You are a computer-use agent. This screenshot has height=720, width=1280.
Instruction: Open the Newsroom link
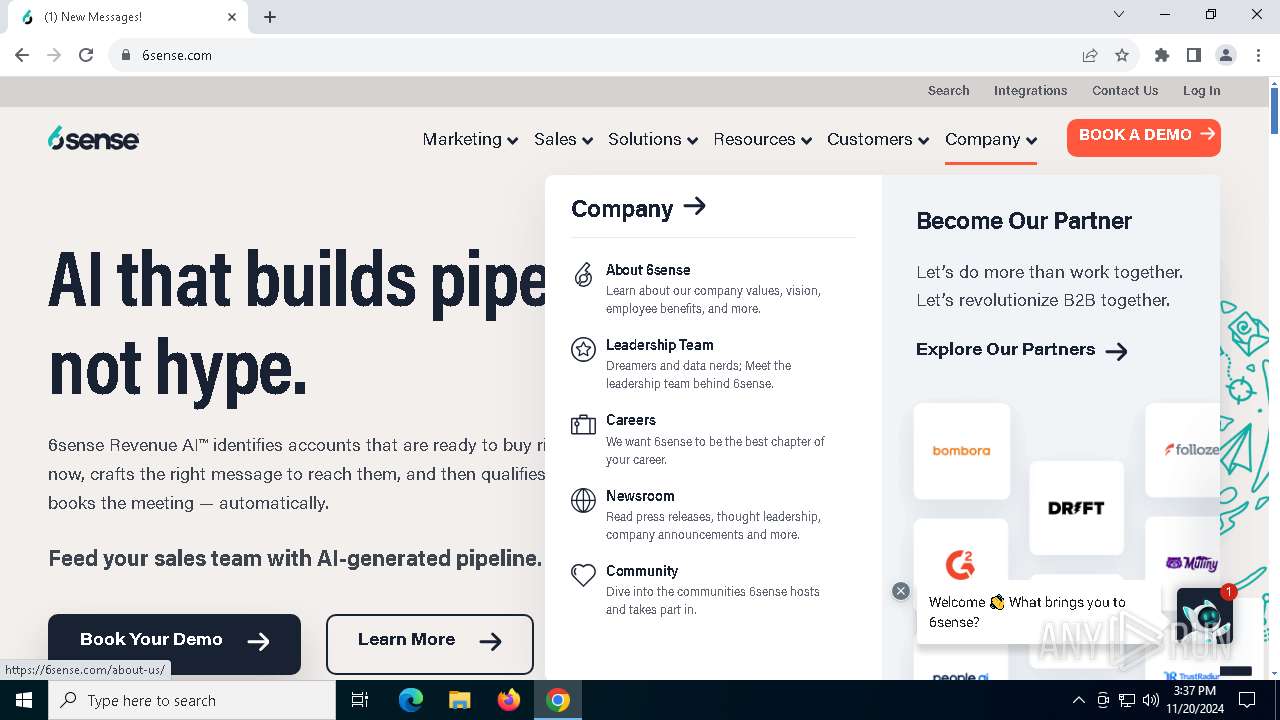(x=640, y=496)
